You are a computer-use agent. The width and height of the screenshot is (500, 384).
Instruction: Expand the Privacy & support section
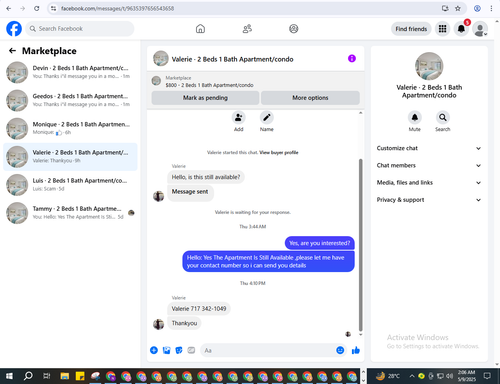429,200
